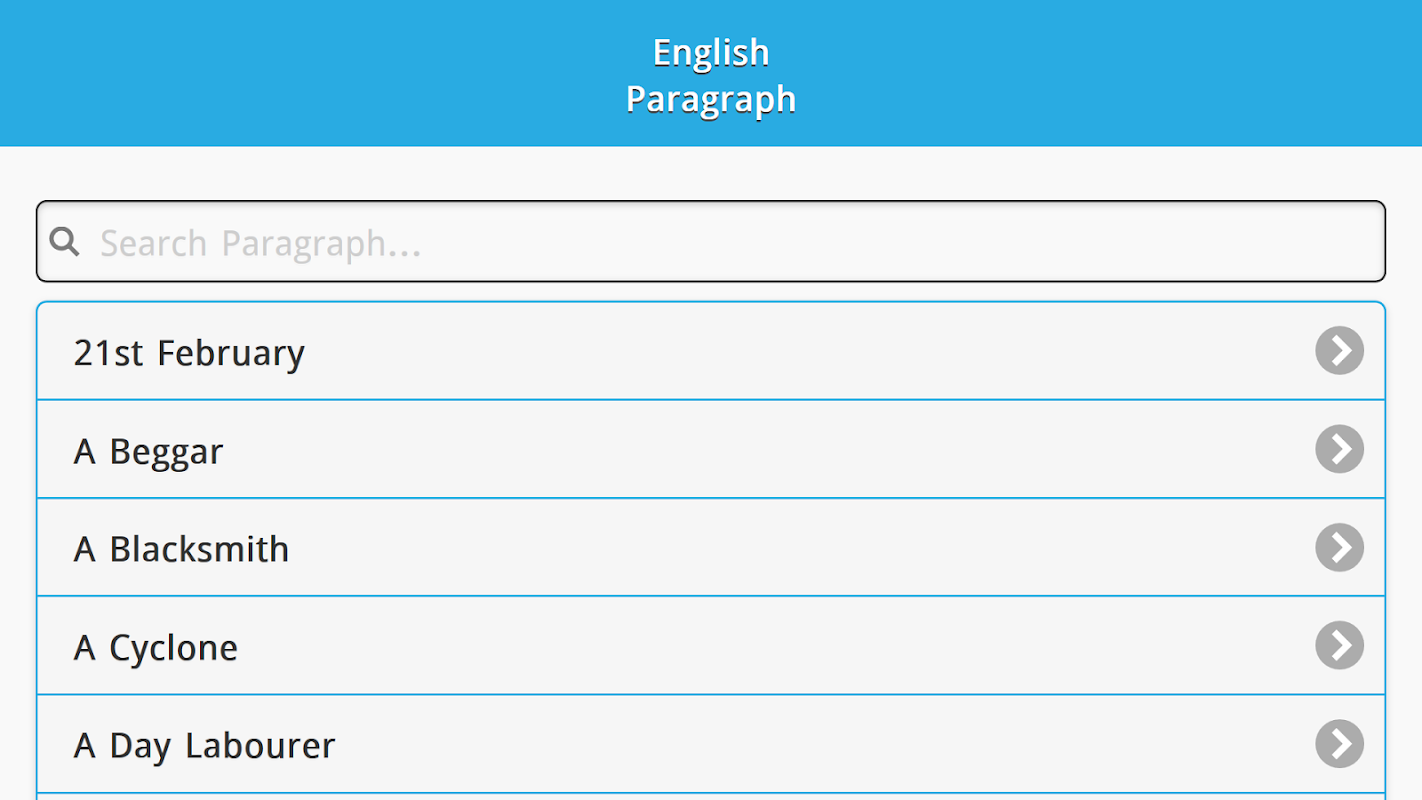Tap the arrow icon for A Day Labourer

[x=1339, y=744]
